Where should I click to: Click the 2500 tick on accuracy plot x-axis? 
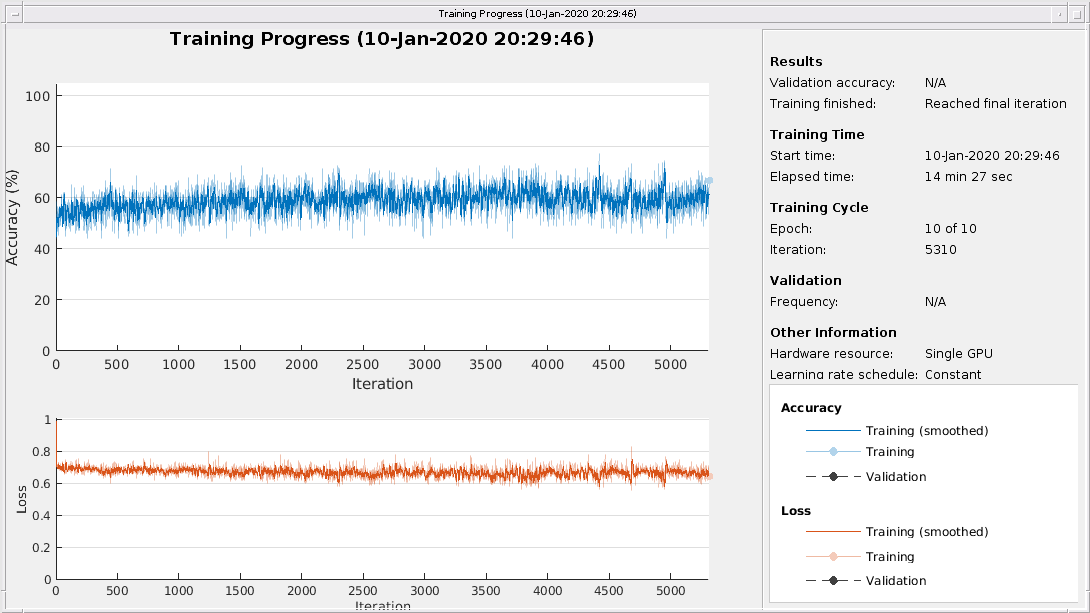tap(363, 364)
